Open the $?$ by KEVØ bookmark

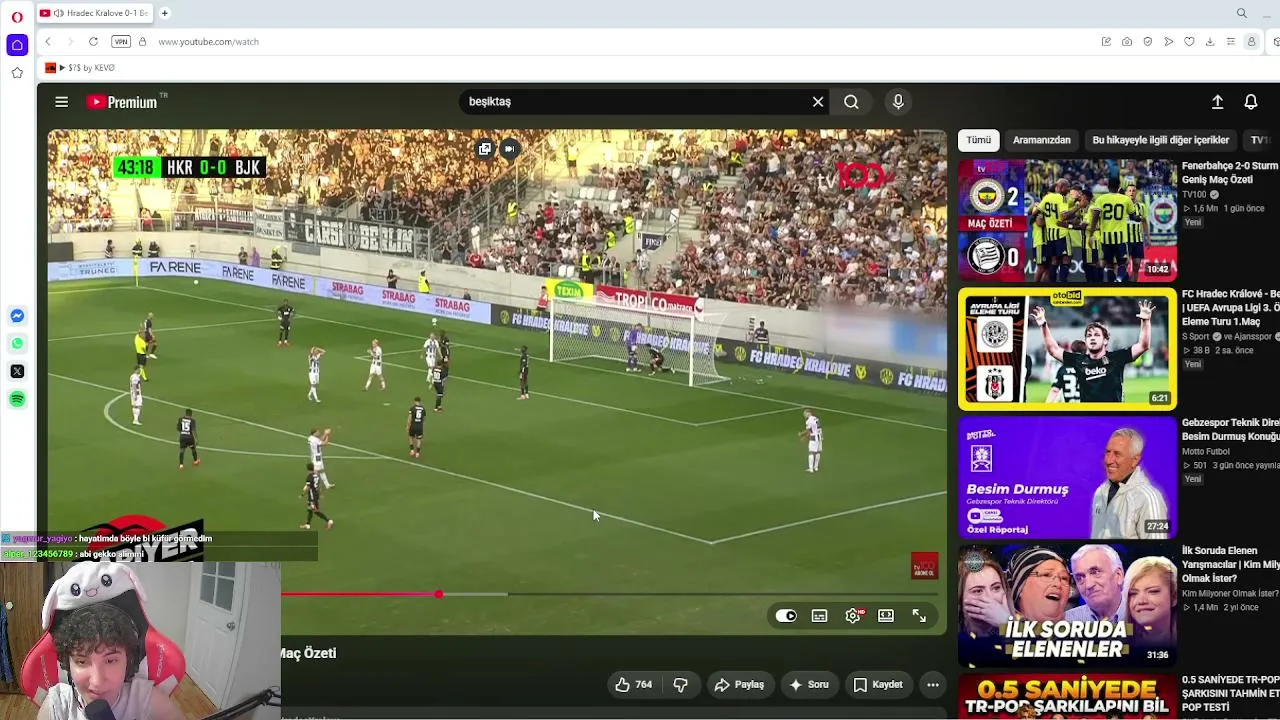coord(80,68)
